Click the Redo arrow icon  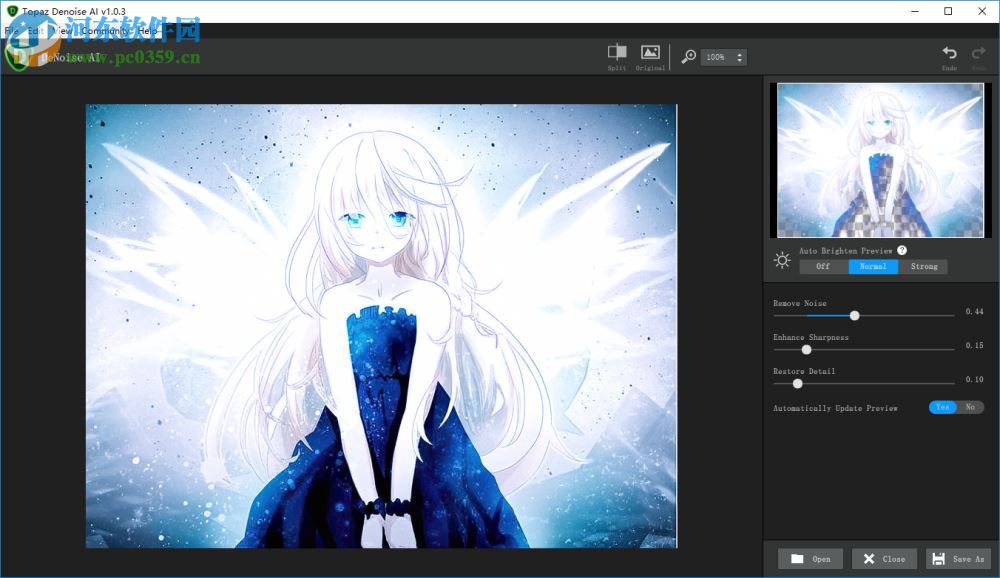click(978, 53)
